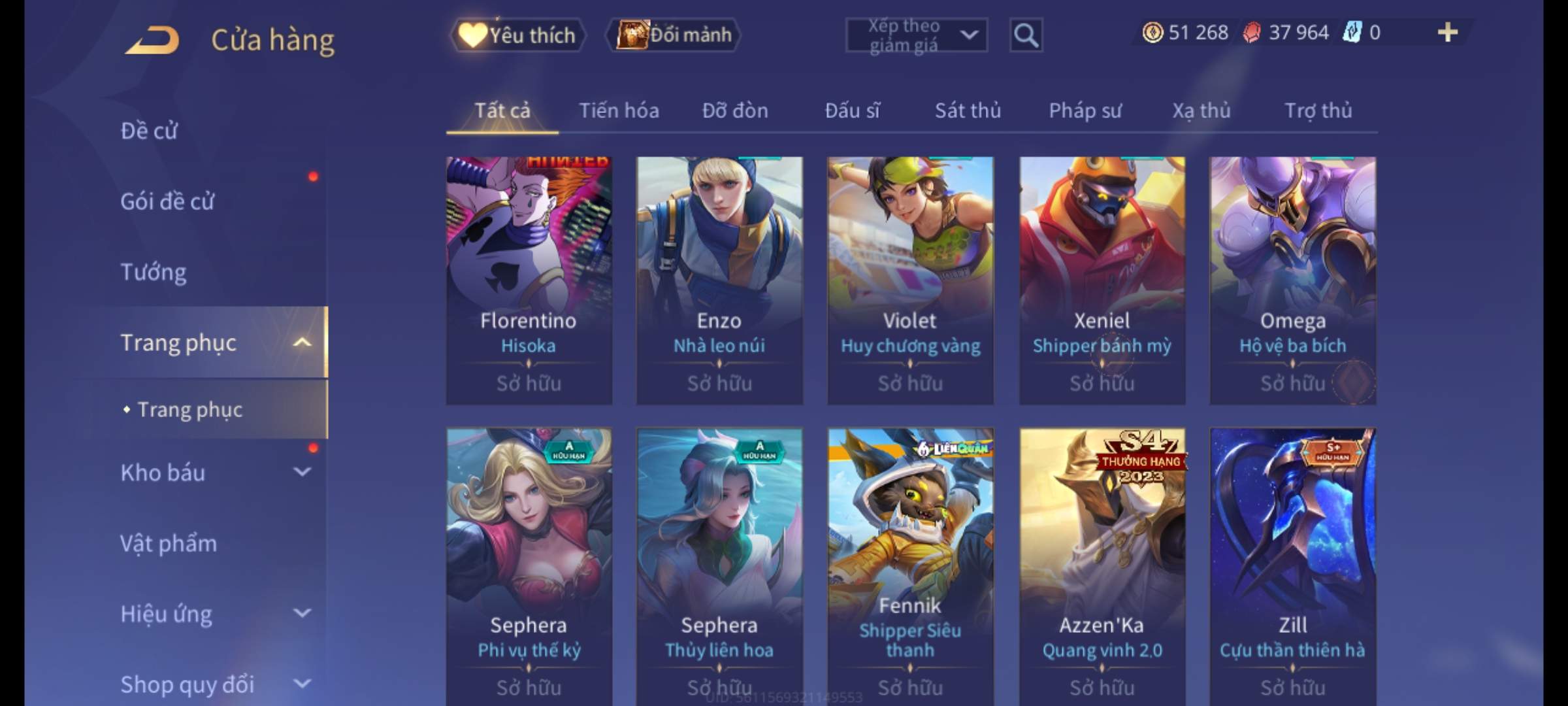Screen dimensions: 1568x706
Task: Open Gói đề cử in the sidebar
Action: [x=167, y=201]
